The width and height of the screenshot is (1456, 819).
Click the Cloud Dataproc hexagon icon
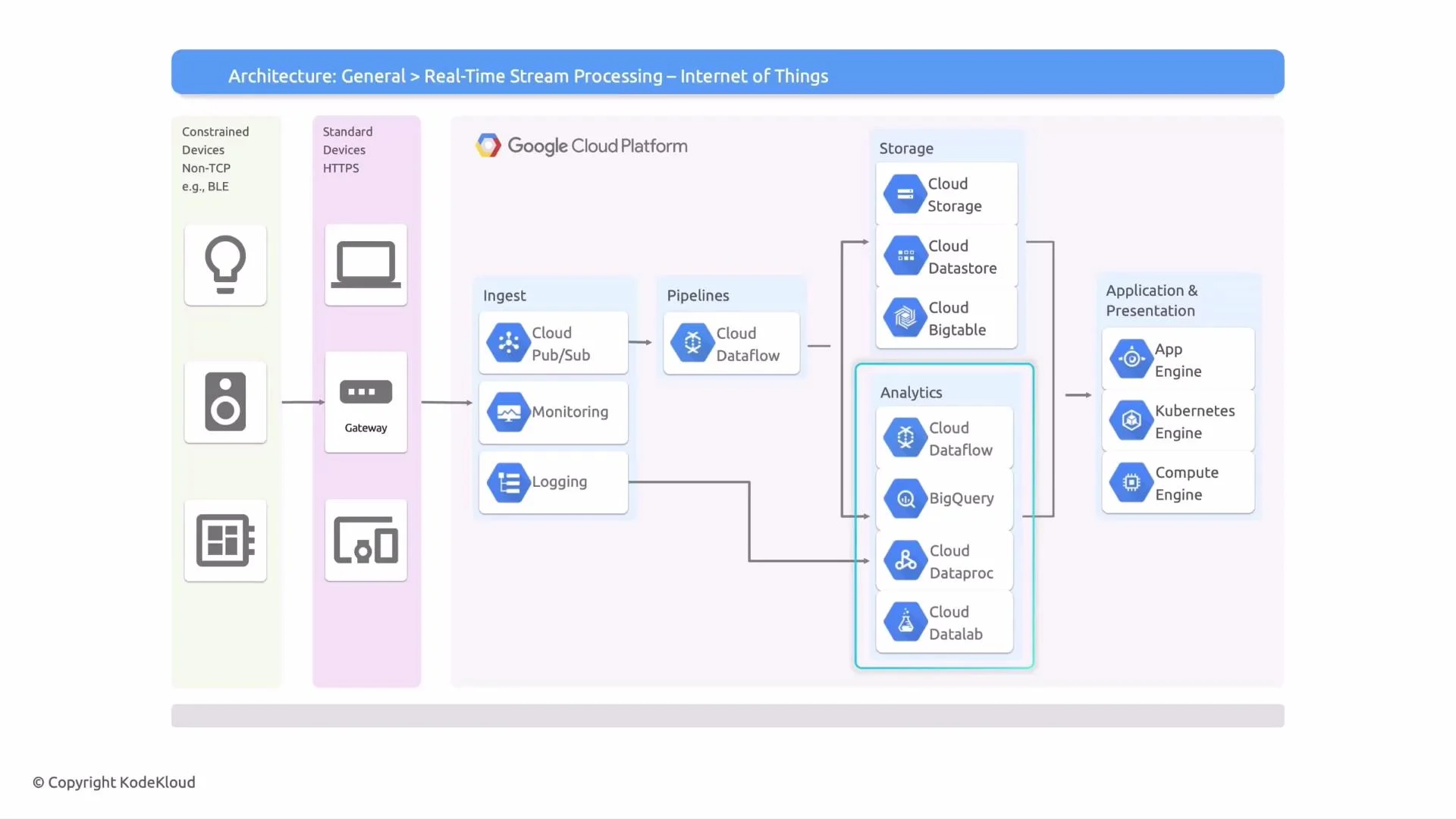(x=905, y=561)
